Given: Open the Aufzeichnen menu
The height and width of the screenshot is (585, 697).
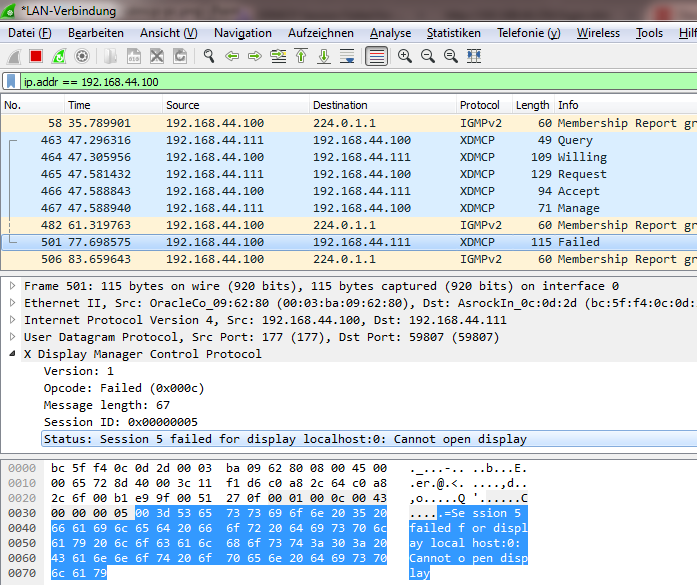Looking at the screenshot, I should [x=320, y=33].
